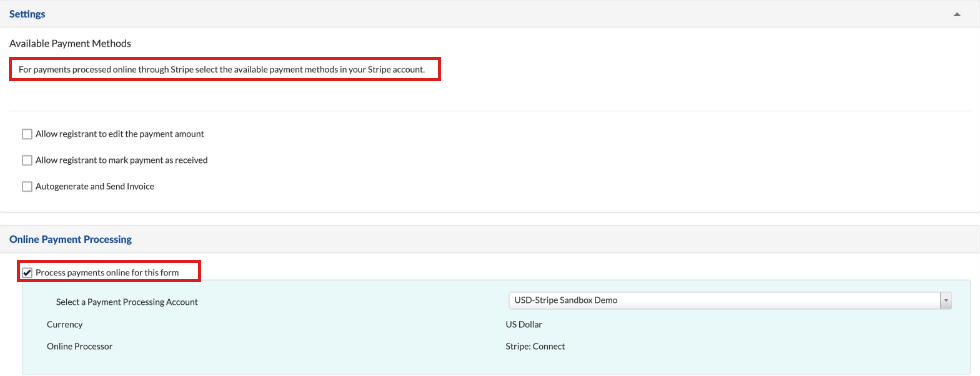This screenshot has height=376, width=980.
Task: Collapse the Settings panel with the arrow icon
Action: (957, 14)
